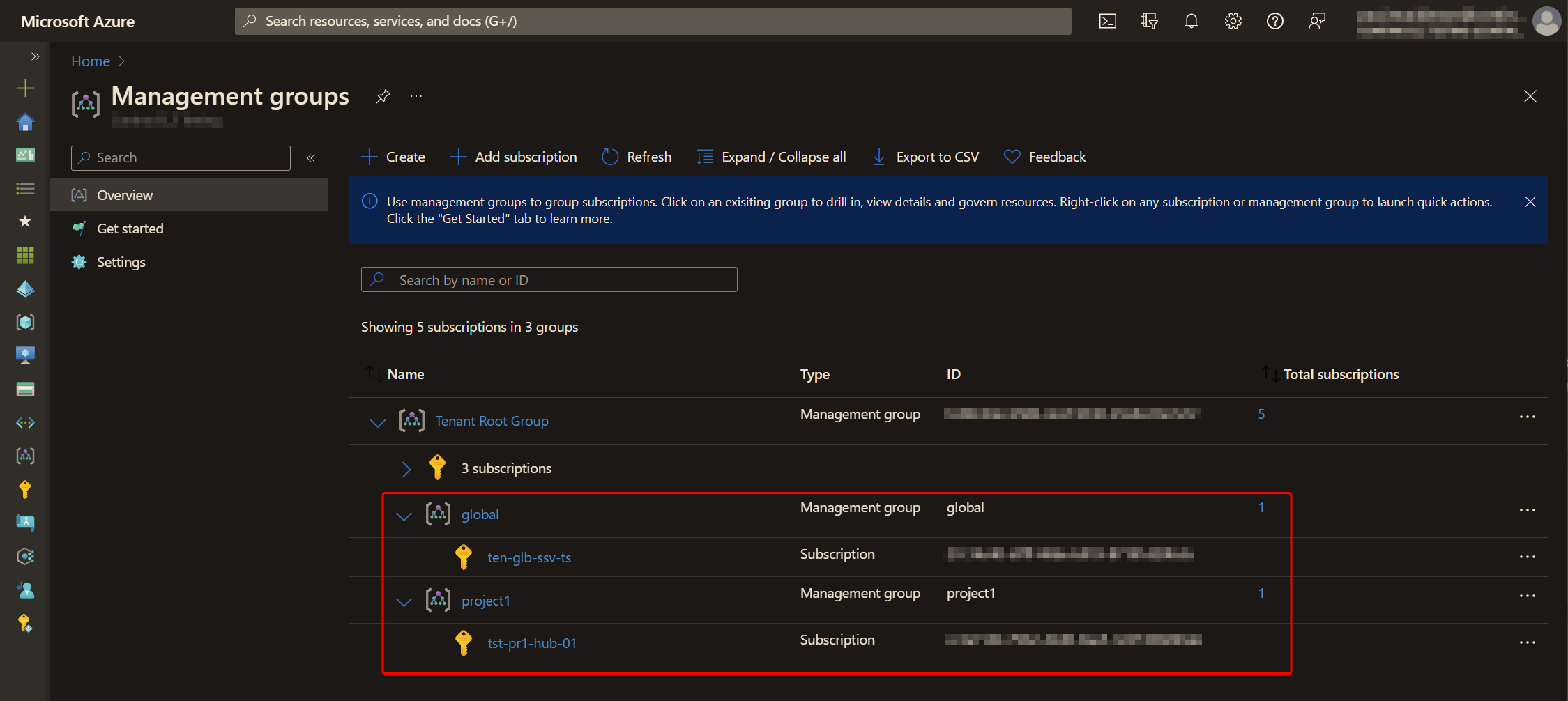Viewport: 1568px width, 701px height.
Task: Click total subscriptions count 5 for Tenant Root
Action: (1261, 414)
